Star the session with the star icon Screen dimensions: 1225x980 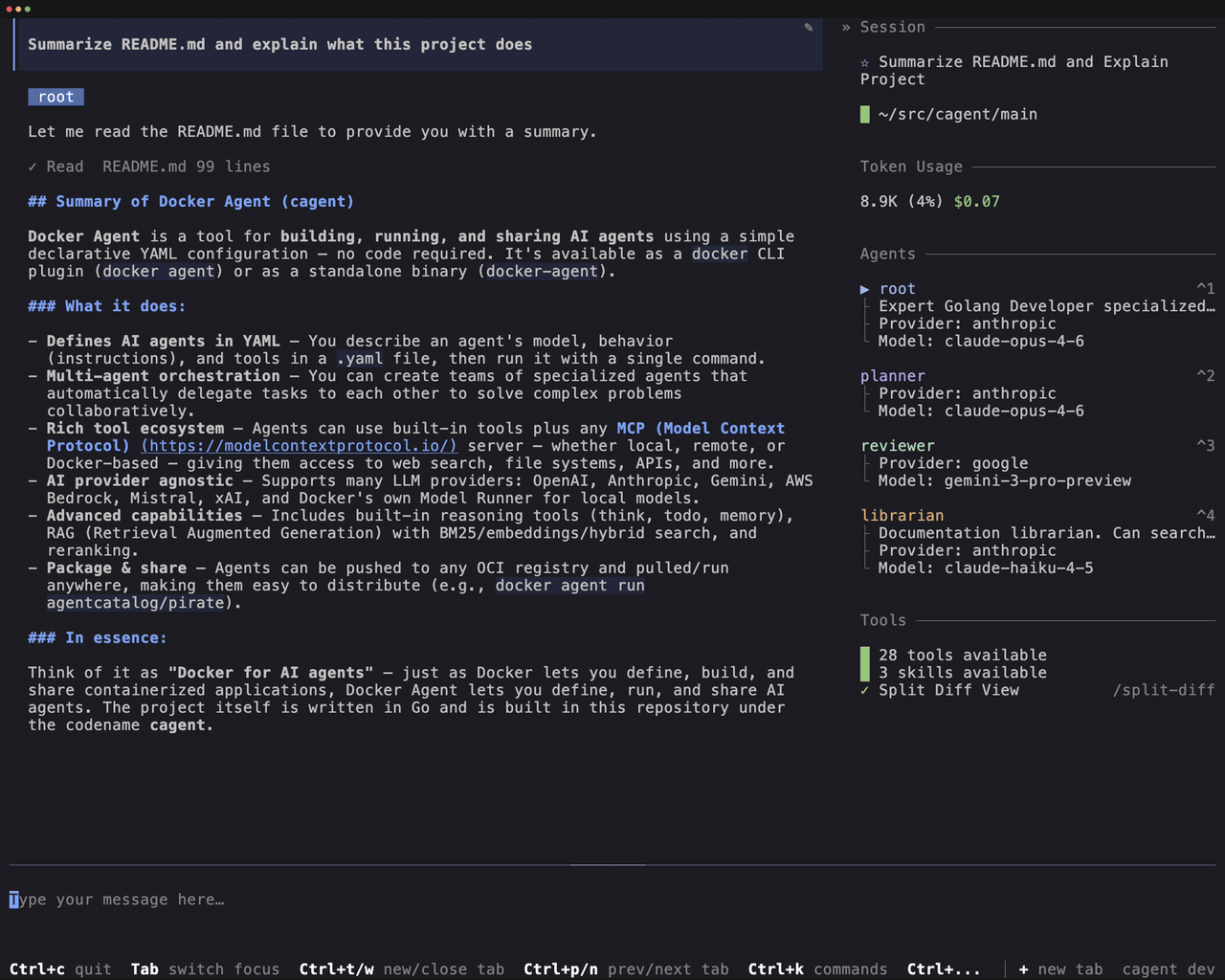pos(865,62)
